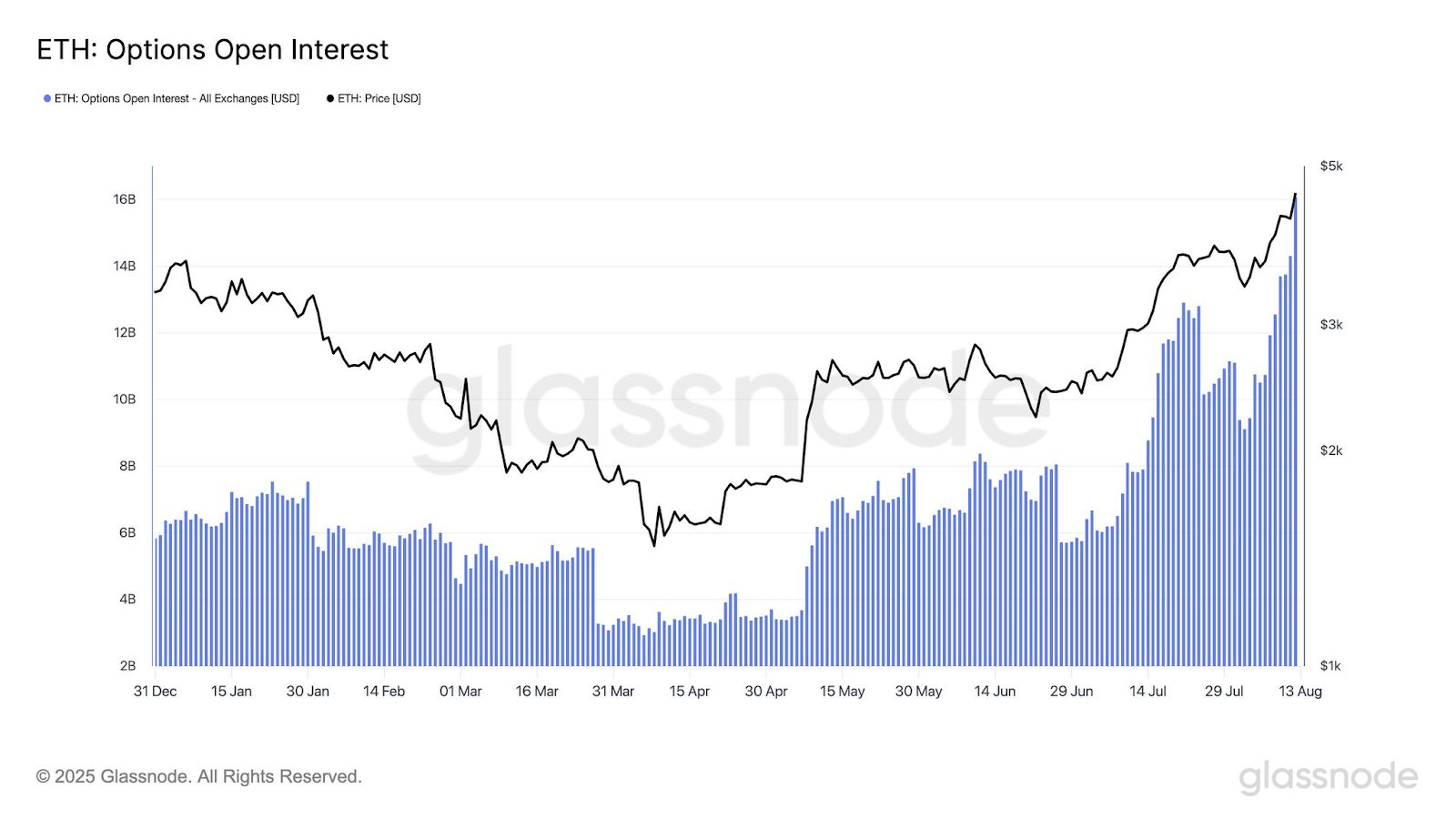The image size is (1456, 819).
Task: Toggle the ETH Options Open Interest legend entry
Action: coord(172,98)
